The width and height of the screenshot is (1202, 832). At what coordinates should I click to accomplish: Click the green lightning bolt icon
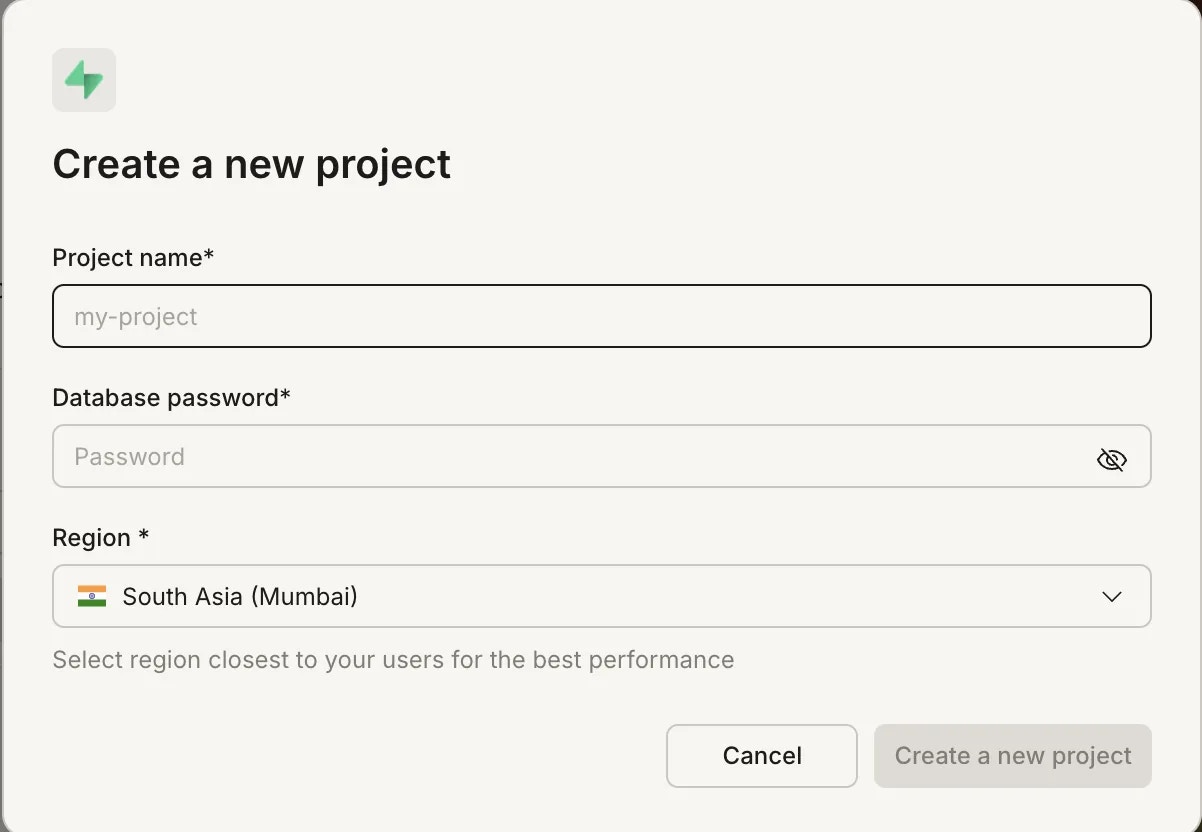pos(84,80)
